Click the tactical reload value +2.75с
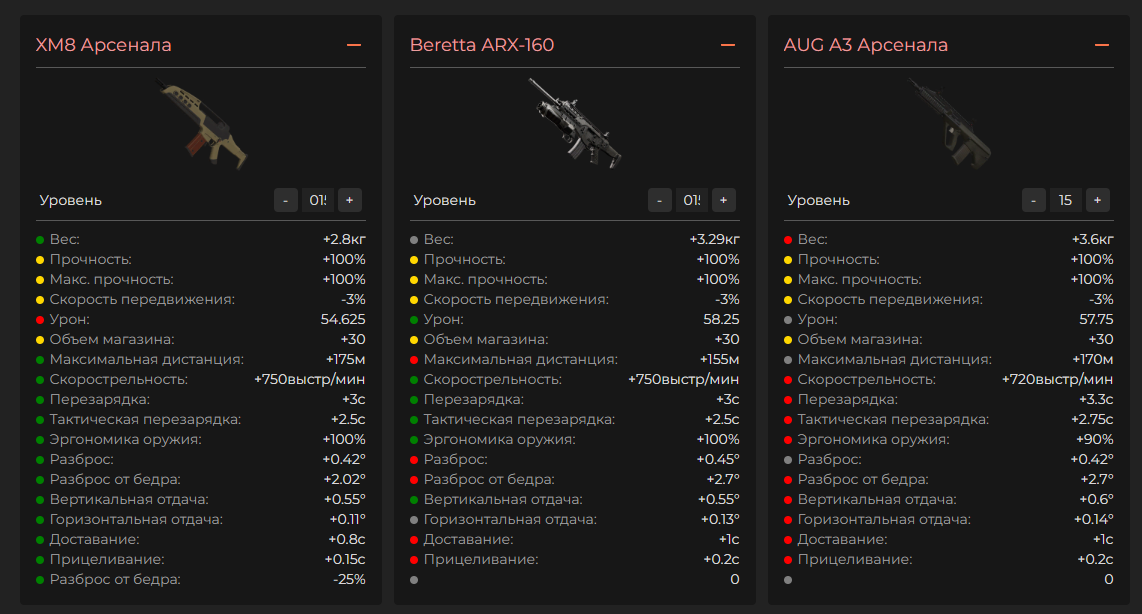Viewport: 1142px width, 614px height. (1092, 420)
